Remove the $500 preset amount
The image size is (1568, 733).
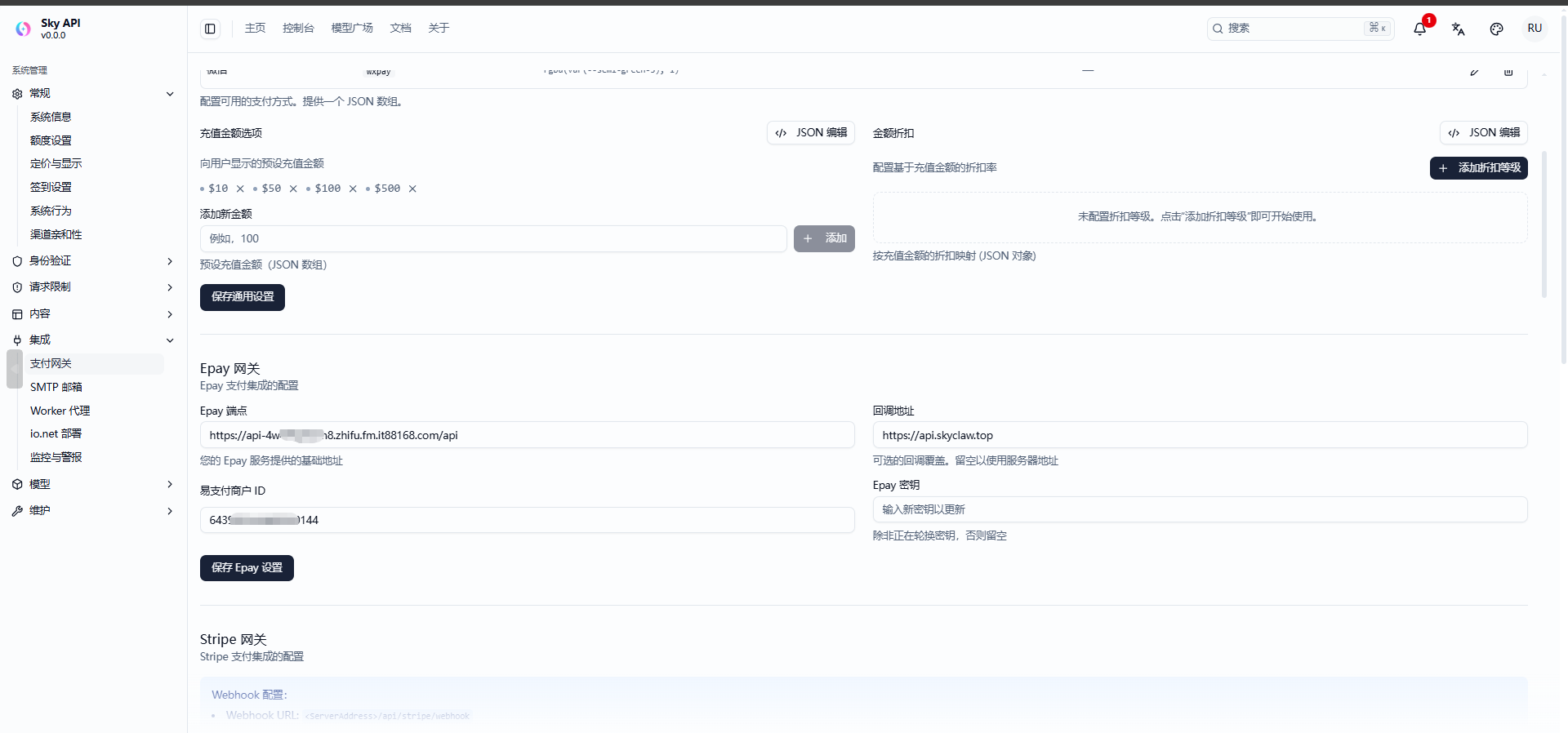pyautogui.click(x=412, y=189)
